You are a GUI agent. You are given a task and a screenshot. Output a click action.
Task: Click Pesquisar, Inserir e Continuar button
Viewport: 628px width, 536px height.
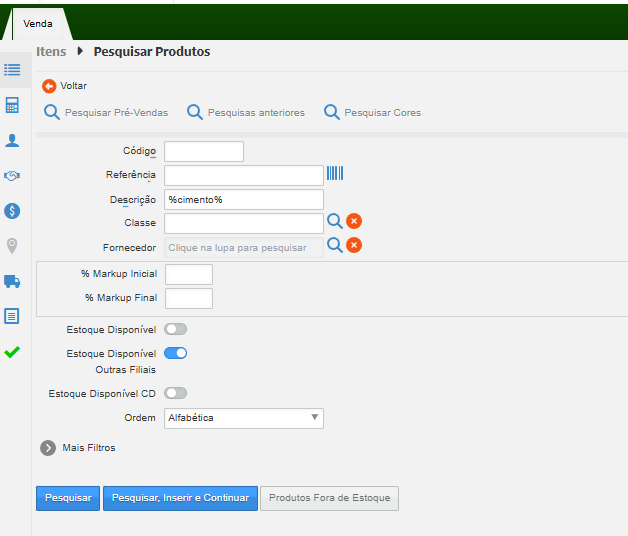click(180, 498)
